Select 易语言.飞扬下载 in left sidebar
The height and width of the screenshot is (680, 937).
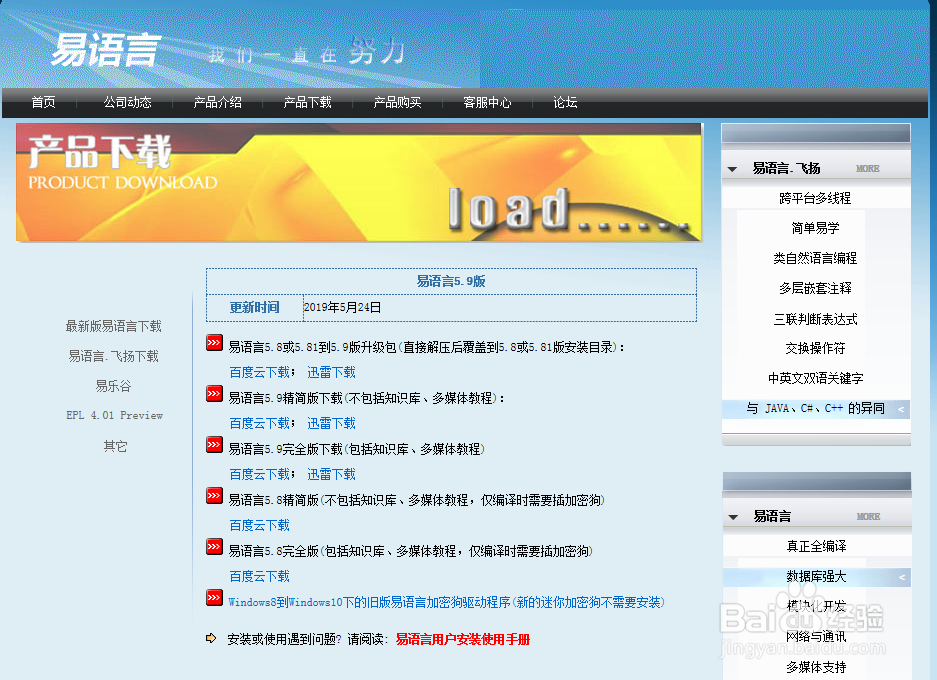114,356
